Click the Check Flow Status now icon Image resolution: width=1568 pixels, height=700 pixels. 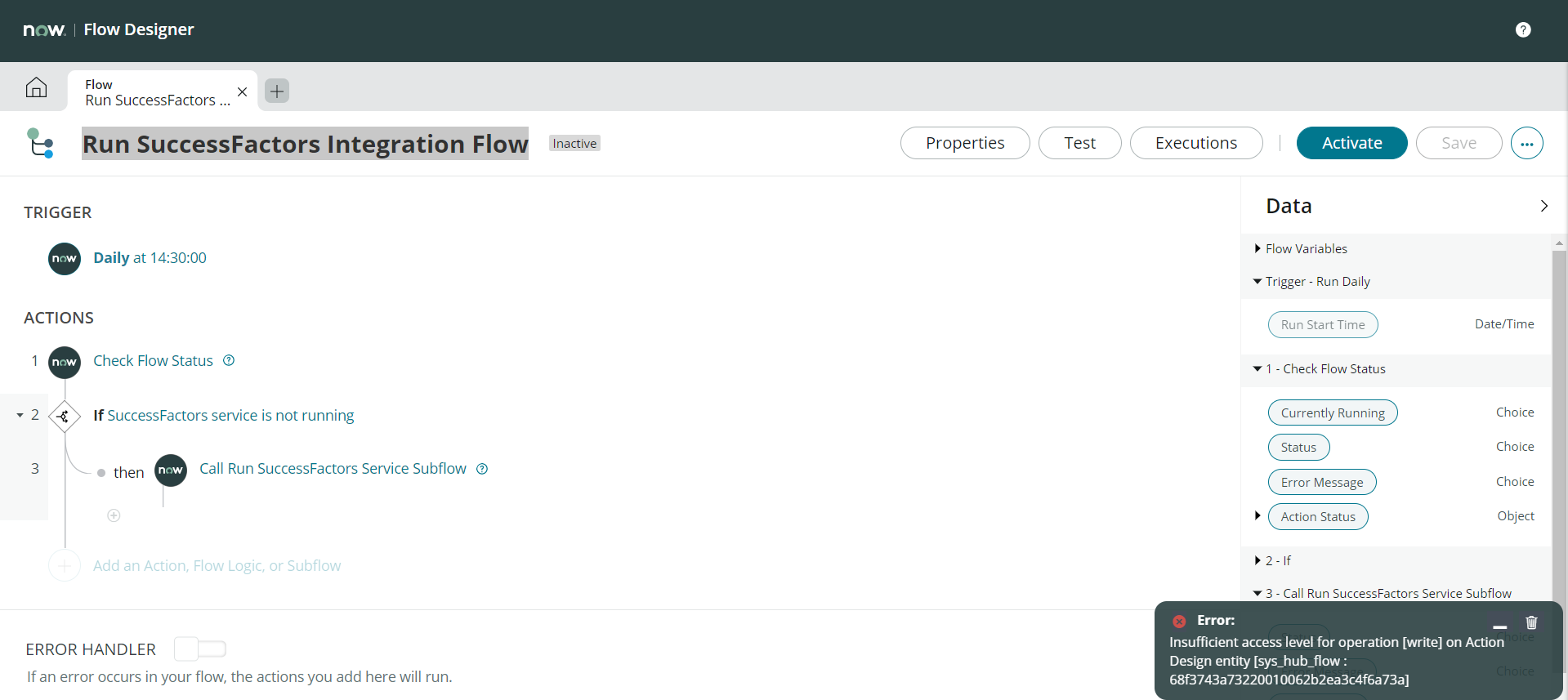65,362
